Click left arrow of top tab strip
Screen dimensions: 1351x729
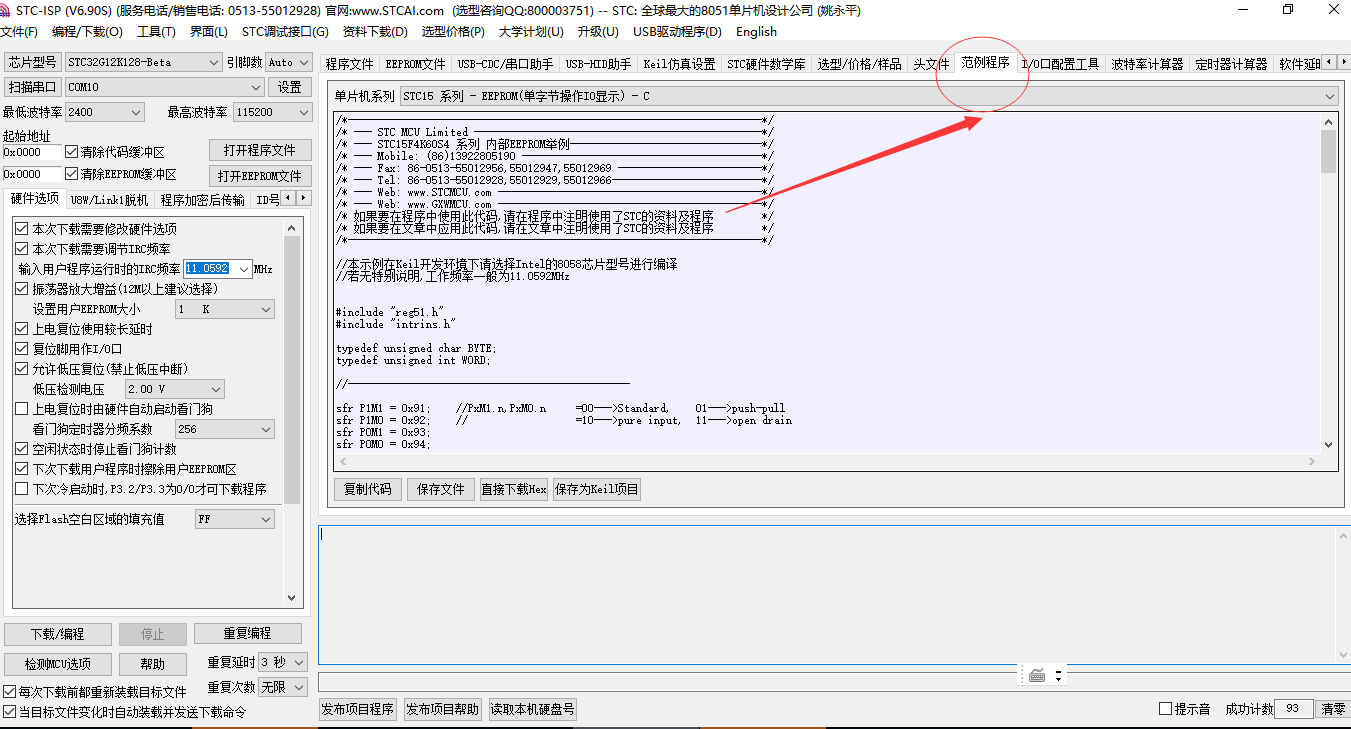(x=1329, y=63)
